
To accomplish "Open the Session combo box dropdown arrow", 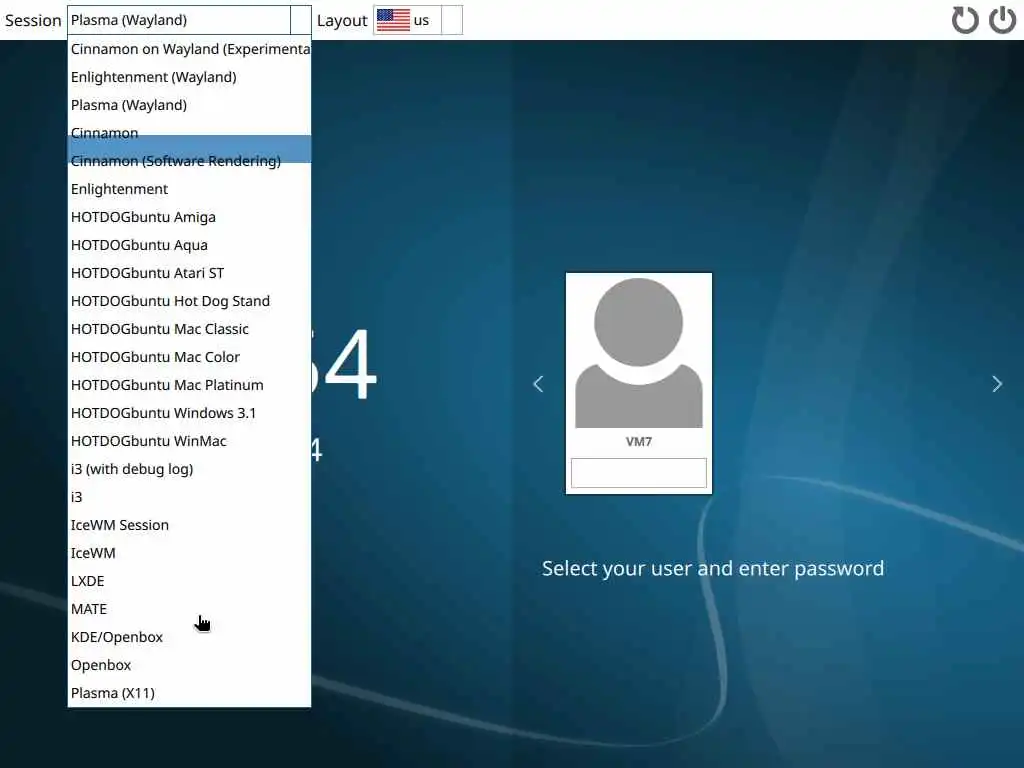I will [x=300, y=20].
